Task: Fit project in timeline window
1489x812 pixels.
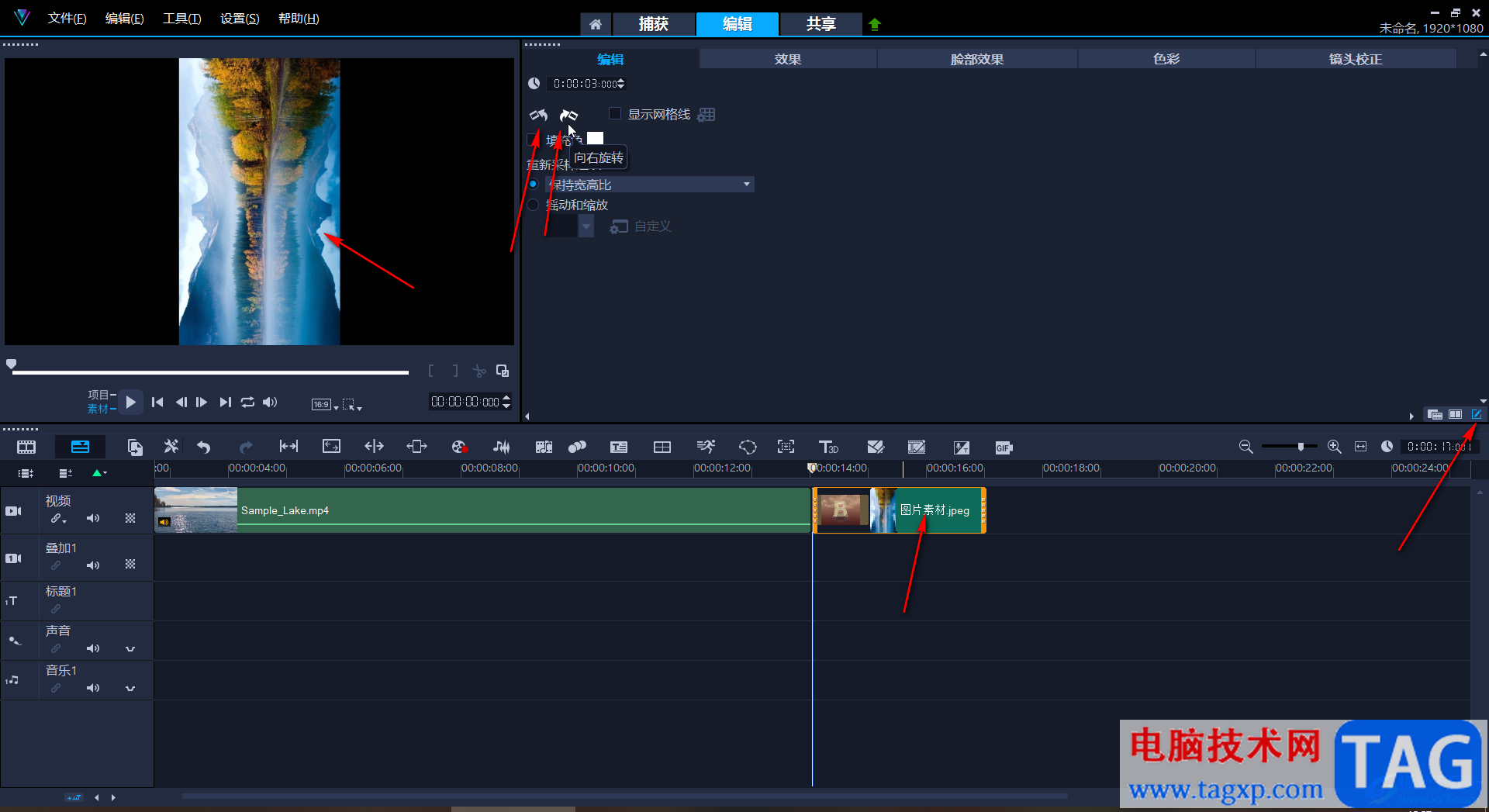Action: click(x=1360, y=447)
